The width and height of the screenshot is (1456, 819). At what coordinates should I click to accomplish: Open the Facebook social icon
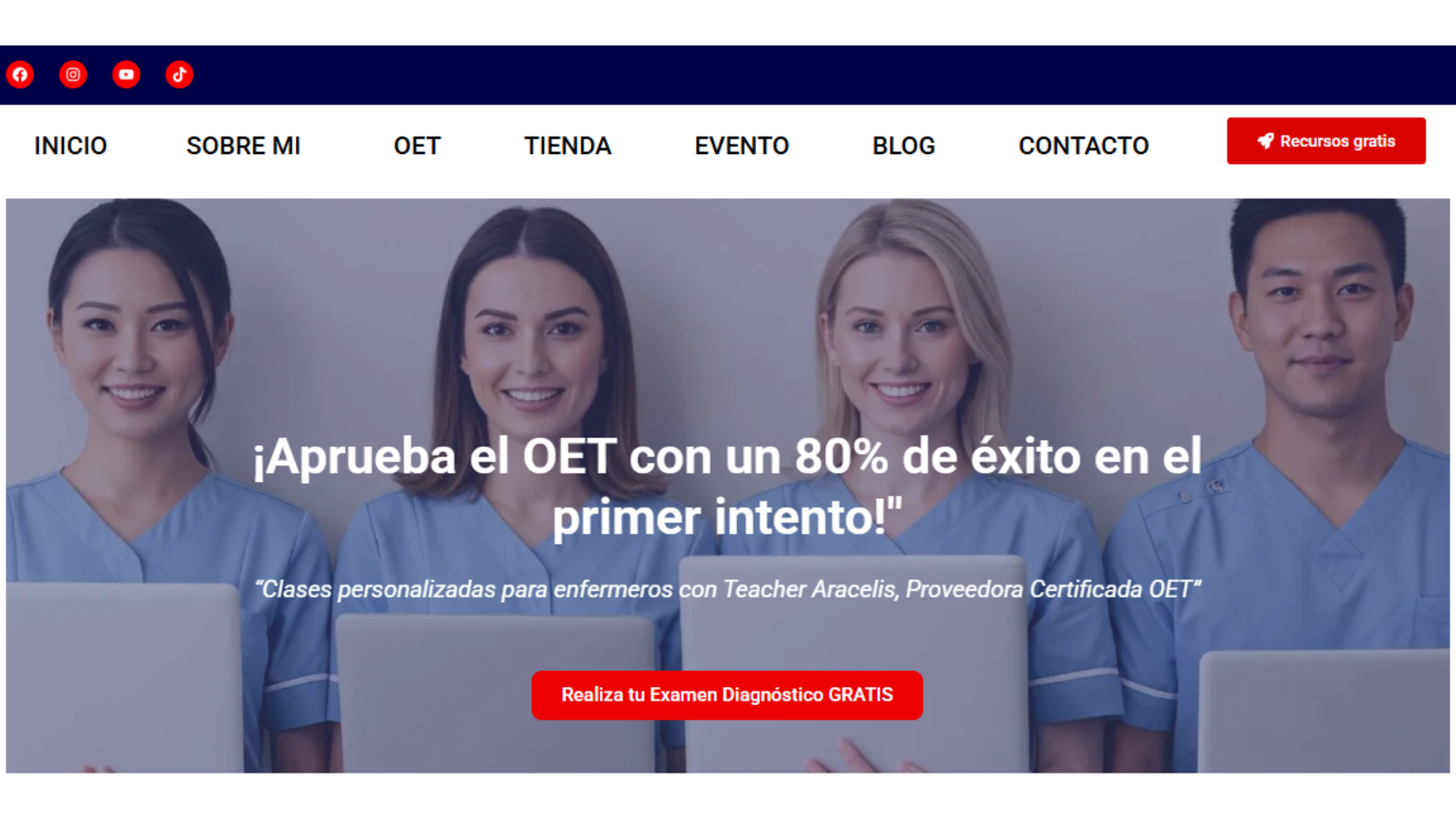[20, 74]
